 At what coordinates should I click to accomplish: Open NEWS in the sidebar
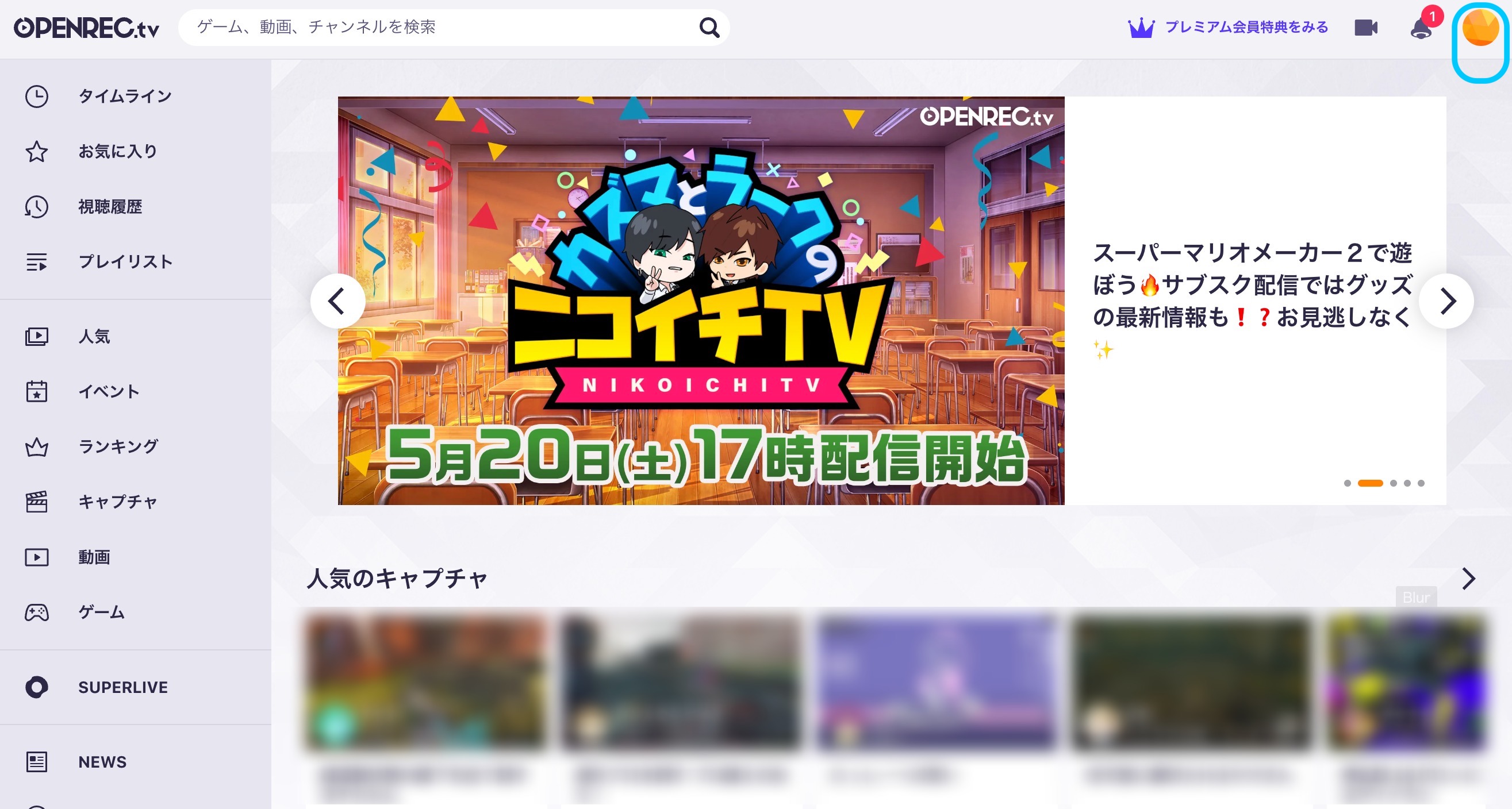point(102,761)
